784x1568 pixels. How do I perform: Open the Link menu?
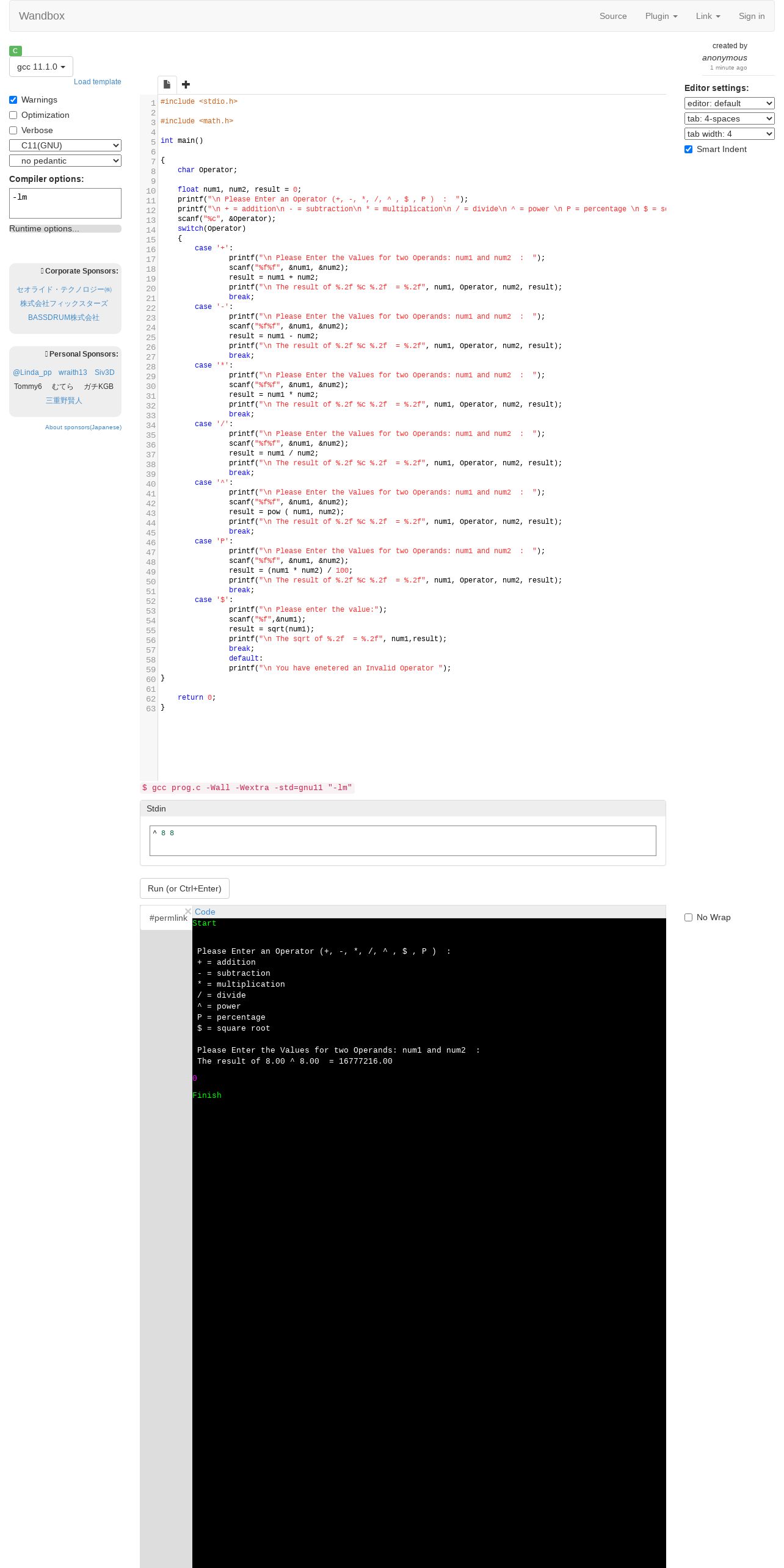708,16
